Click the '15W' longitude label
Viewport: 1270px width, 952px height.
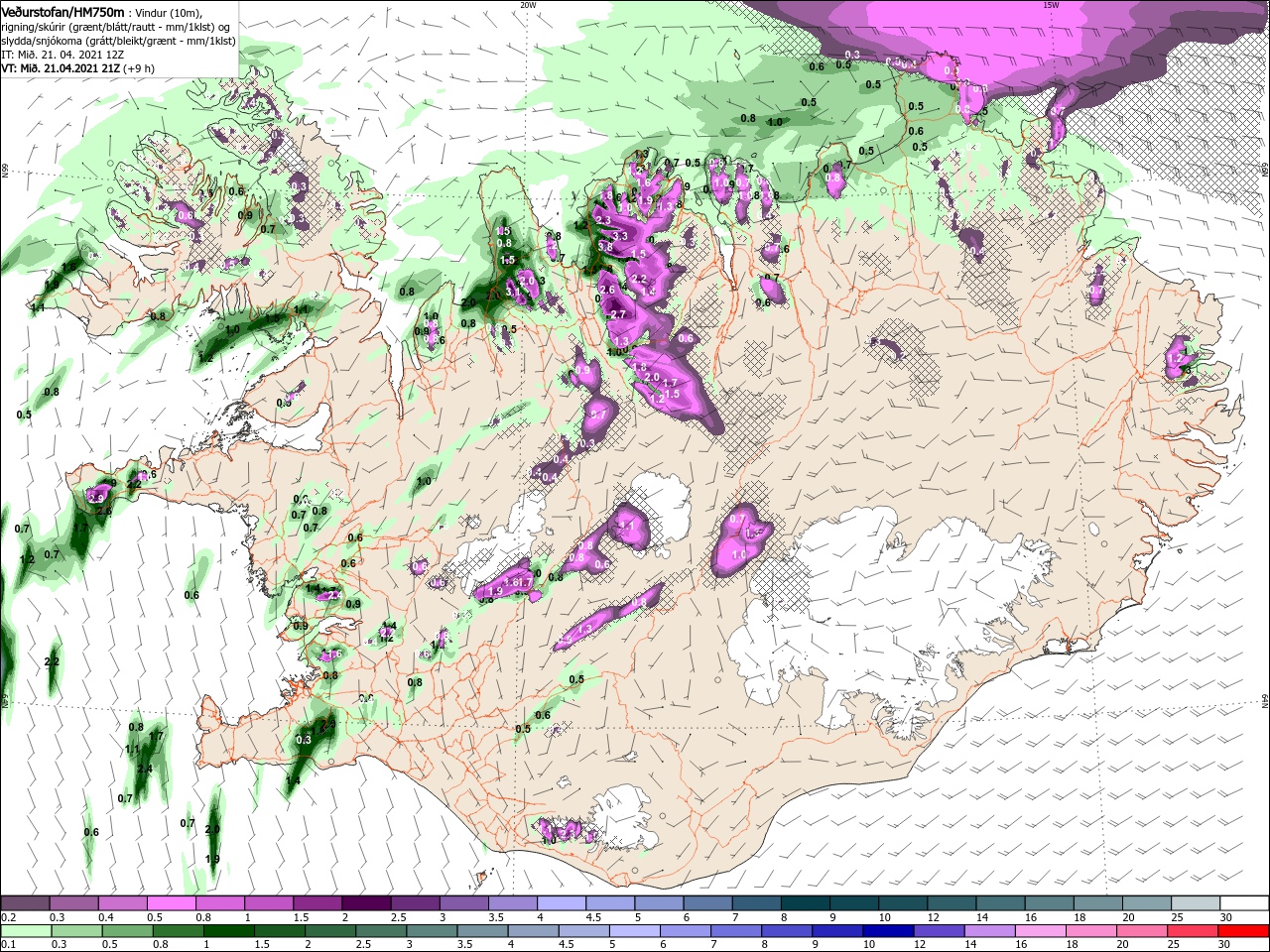1051,5
